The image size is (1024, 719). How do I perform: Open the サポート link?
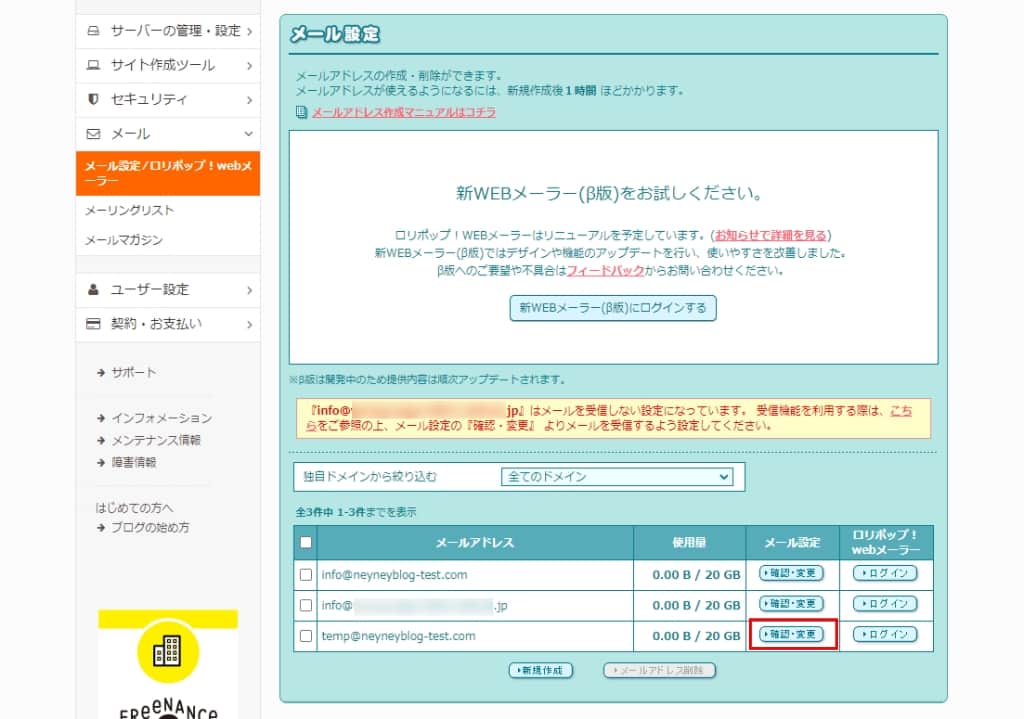(x=133, y=373)
